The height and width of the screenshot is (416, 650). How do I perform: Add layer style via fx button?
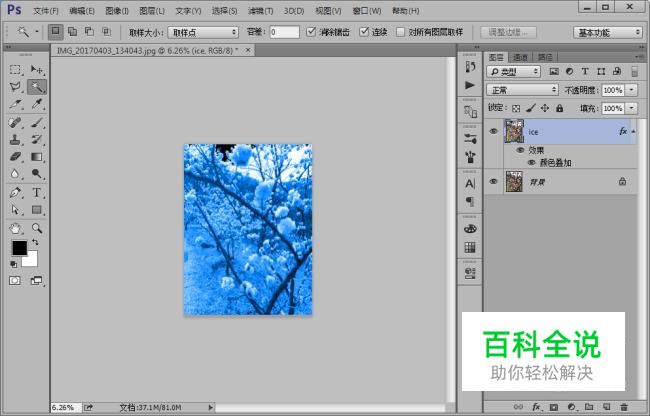(536, 407)
